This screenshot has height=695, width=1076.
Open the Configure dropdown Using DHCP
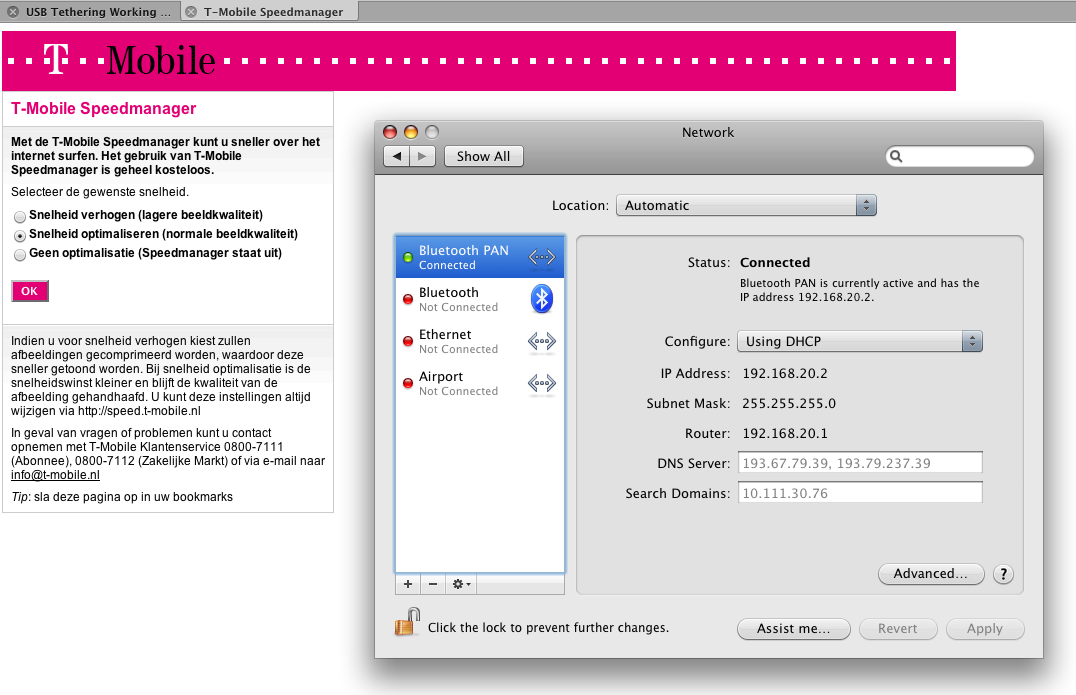(860, 341)
